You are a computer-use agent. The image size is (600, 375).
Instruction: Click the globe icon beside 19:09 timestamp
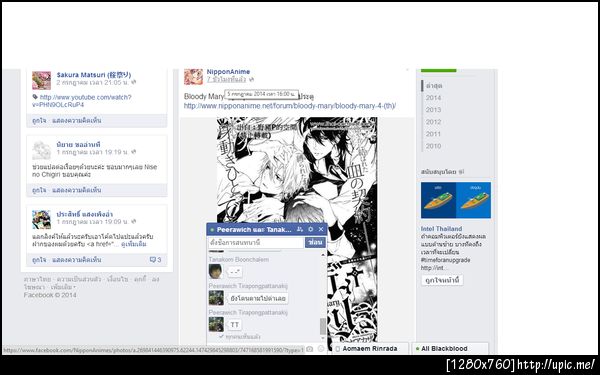134,222
